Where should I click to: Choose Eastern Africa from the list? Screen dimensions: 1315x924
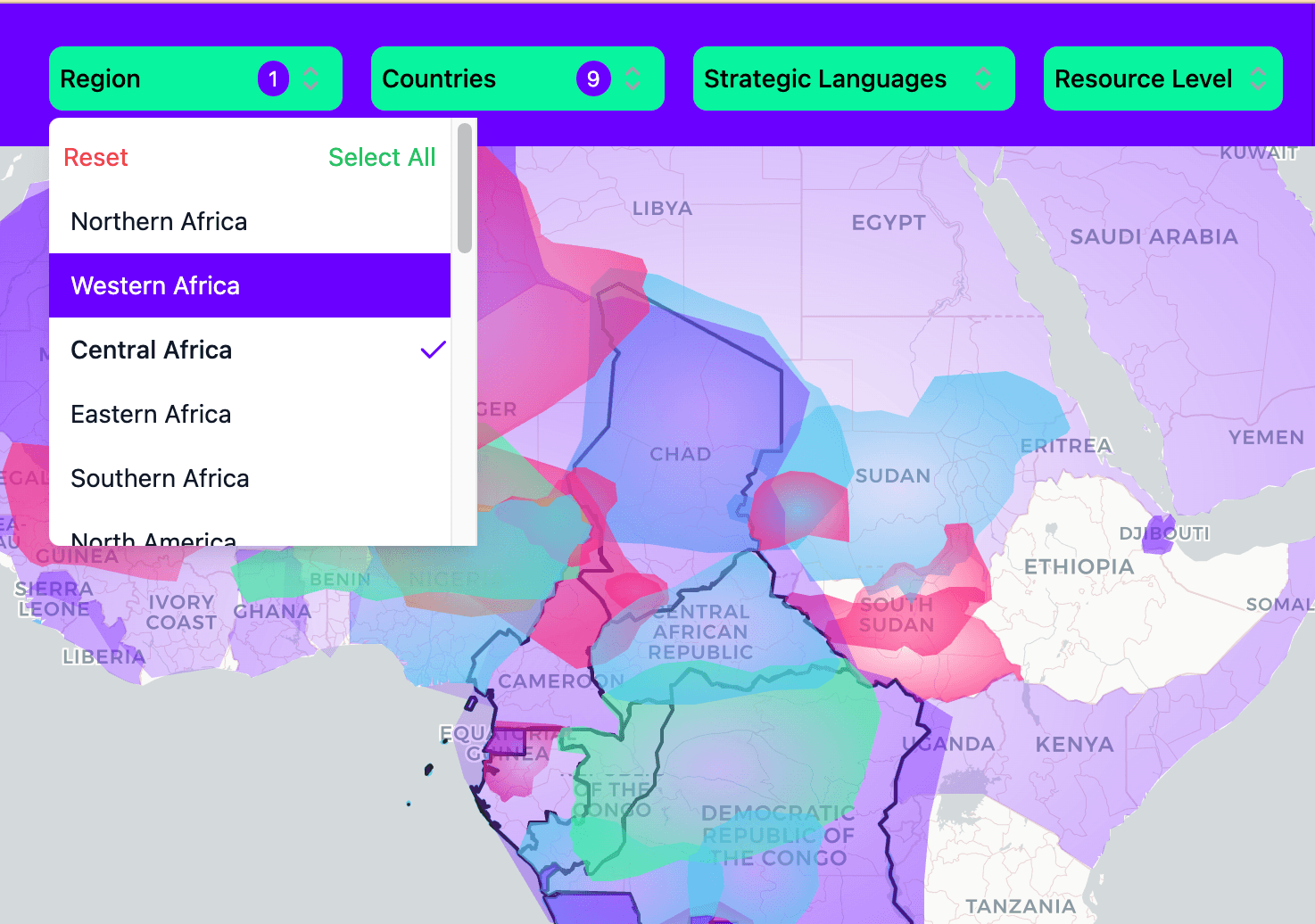tap(152, 414)
